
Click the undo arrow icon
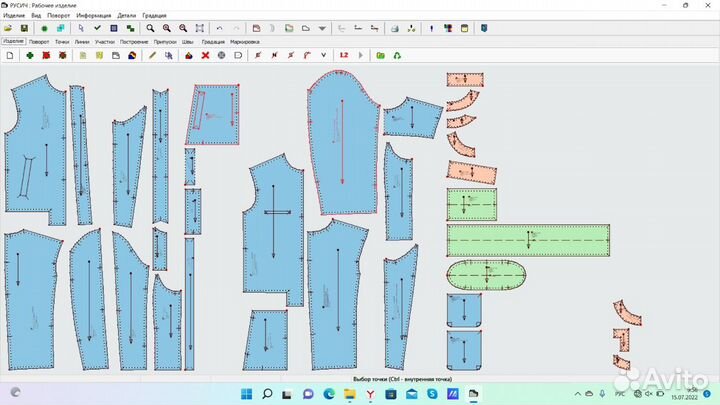219,28
